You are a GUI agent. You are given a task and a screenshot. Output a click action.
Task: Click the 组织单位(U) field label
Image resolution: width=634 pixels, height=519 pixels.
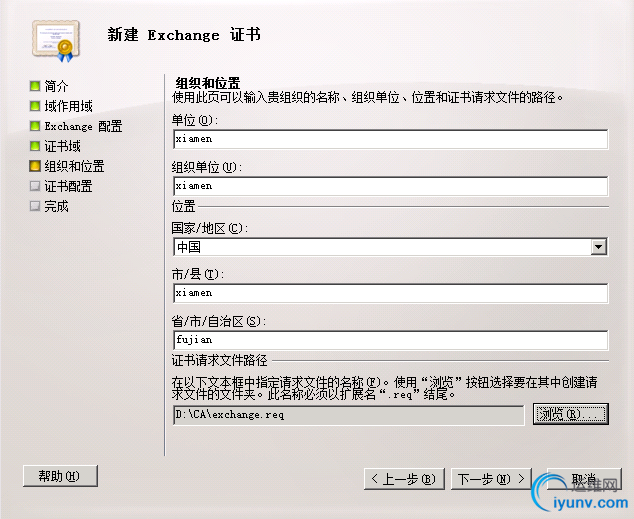pos(207,167)
